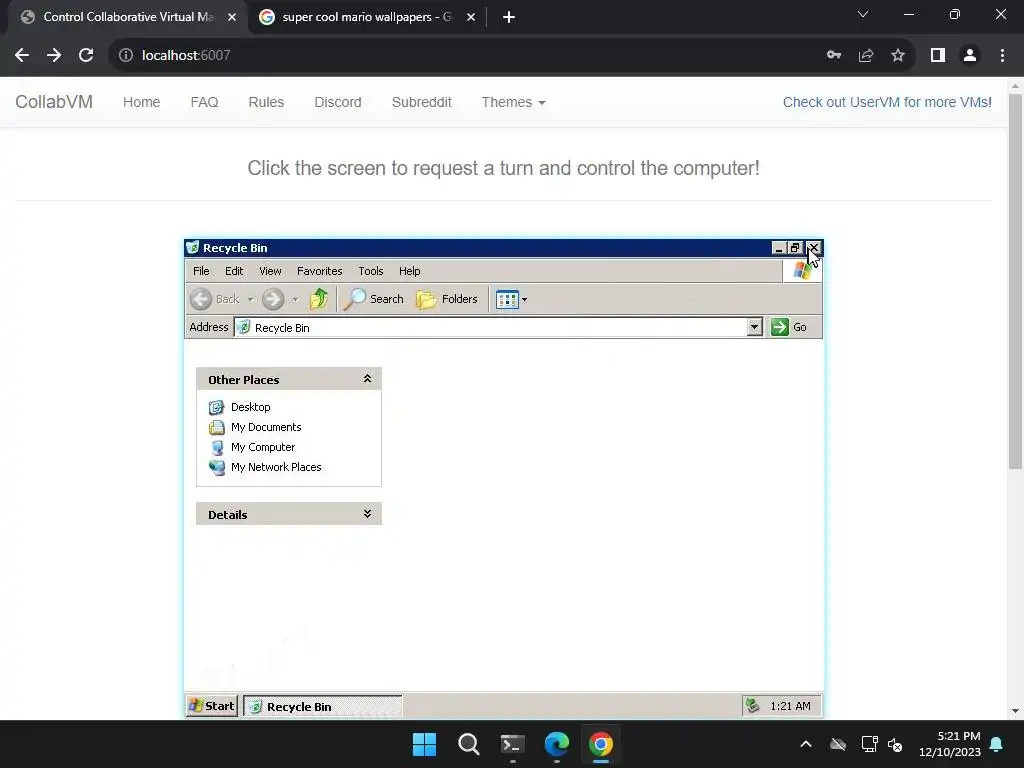Screen dimensions: 1024x768
Task: Toggle the Folders pane button
Action: coord(447,299)
